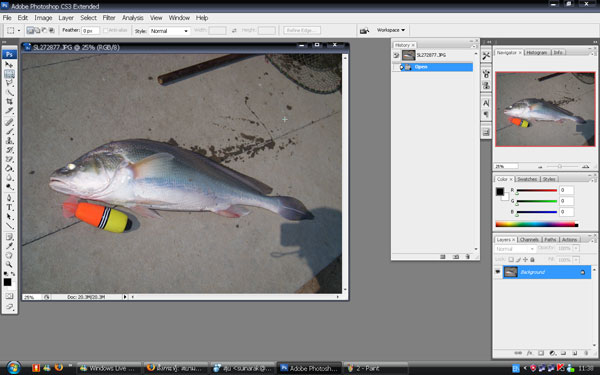Viewport: 600px width, 375px height.
Task: Open the layer Opacity slider arrow
Action: [576, 248]
